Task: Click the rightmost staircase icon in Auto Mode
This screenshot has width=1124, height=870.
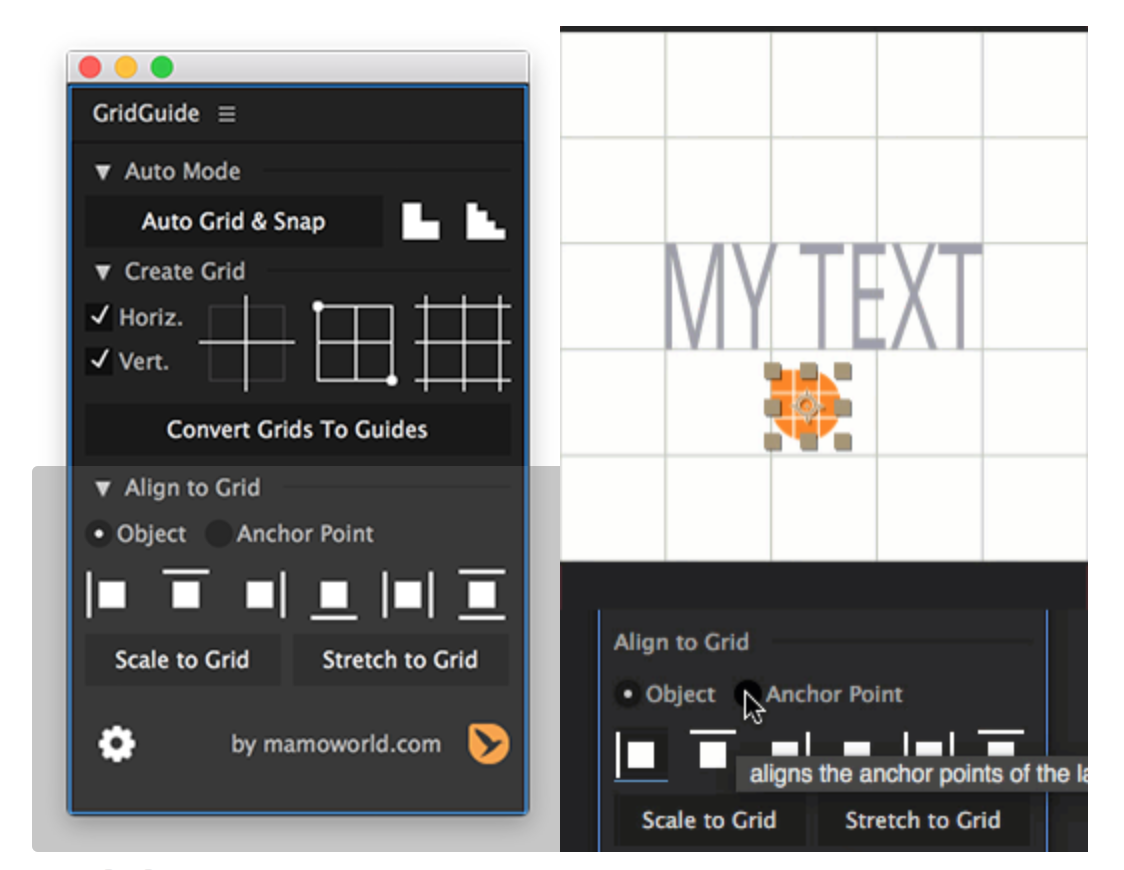Action: [x=485, y=221]
